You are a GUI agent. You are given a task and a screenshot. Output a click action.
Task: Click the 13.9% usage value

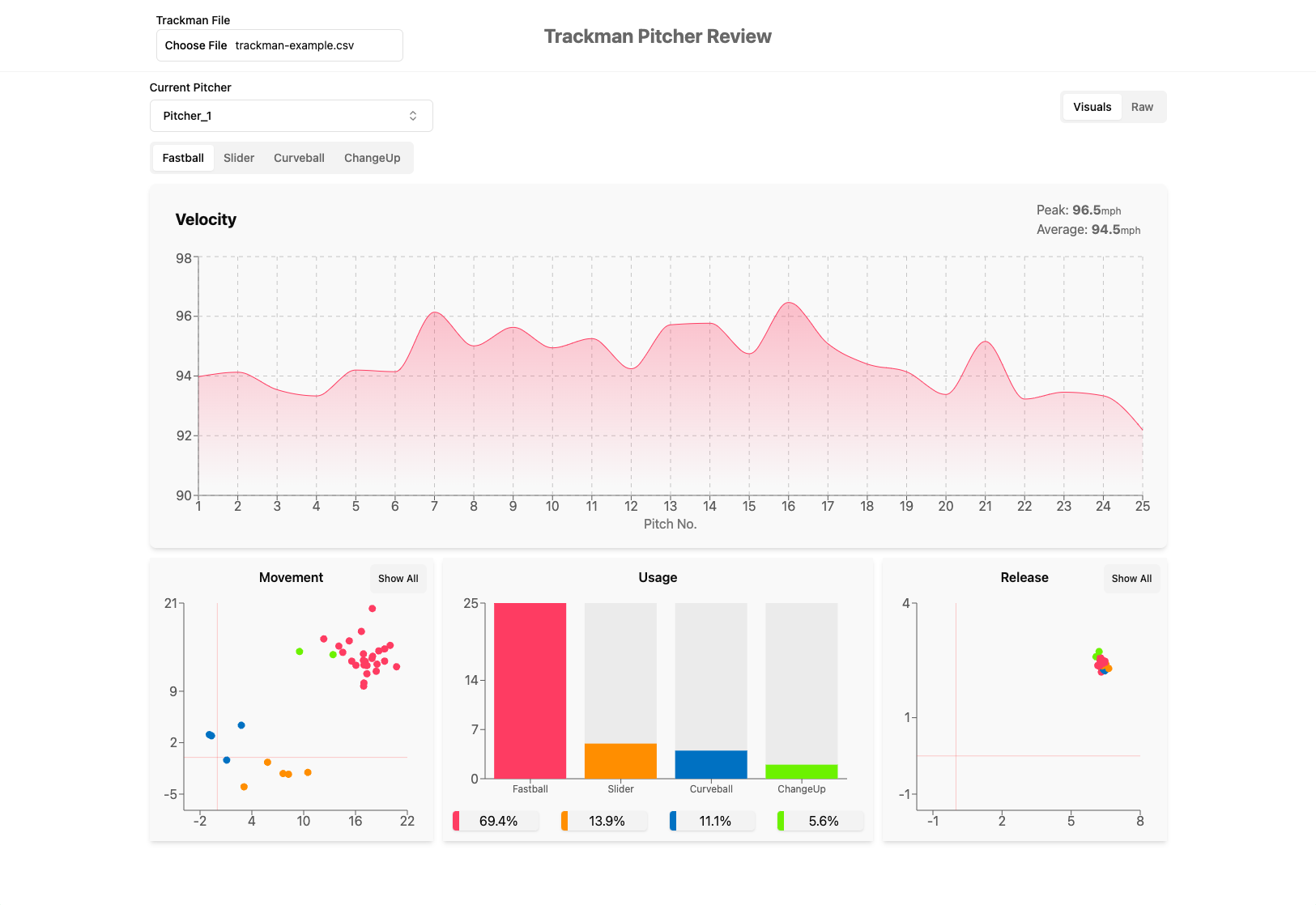pos(607,821)
